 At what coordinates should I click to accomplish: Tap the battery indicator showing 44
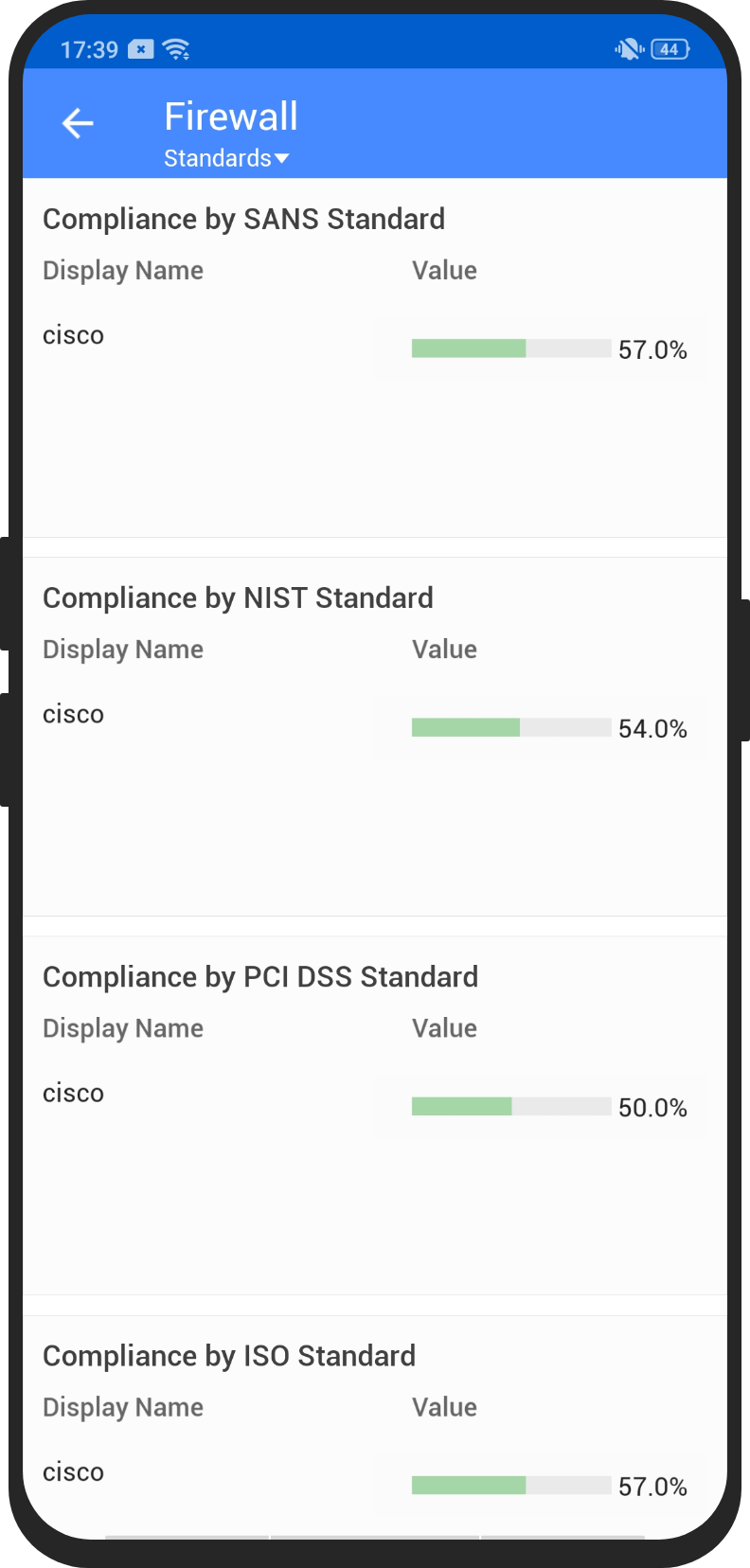[669, 48]
